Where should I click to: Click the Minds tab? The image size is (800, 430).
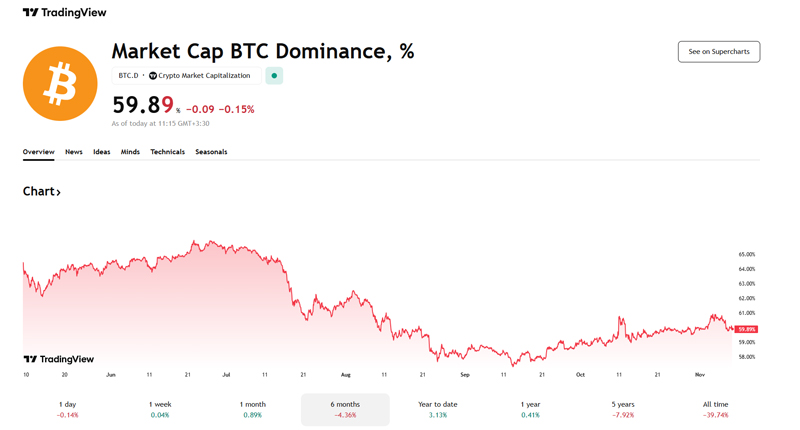point(130,152)
